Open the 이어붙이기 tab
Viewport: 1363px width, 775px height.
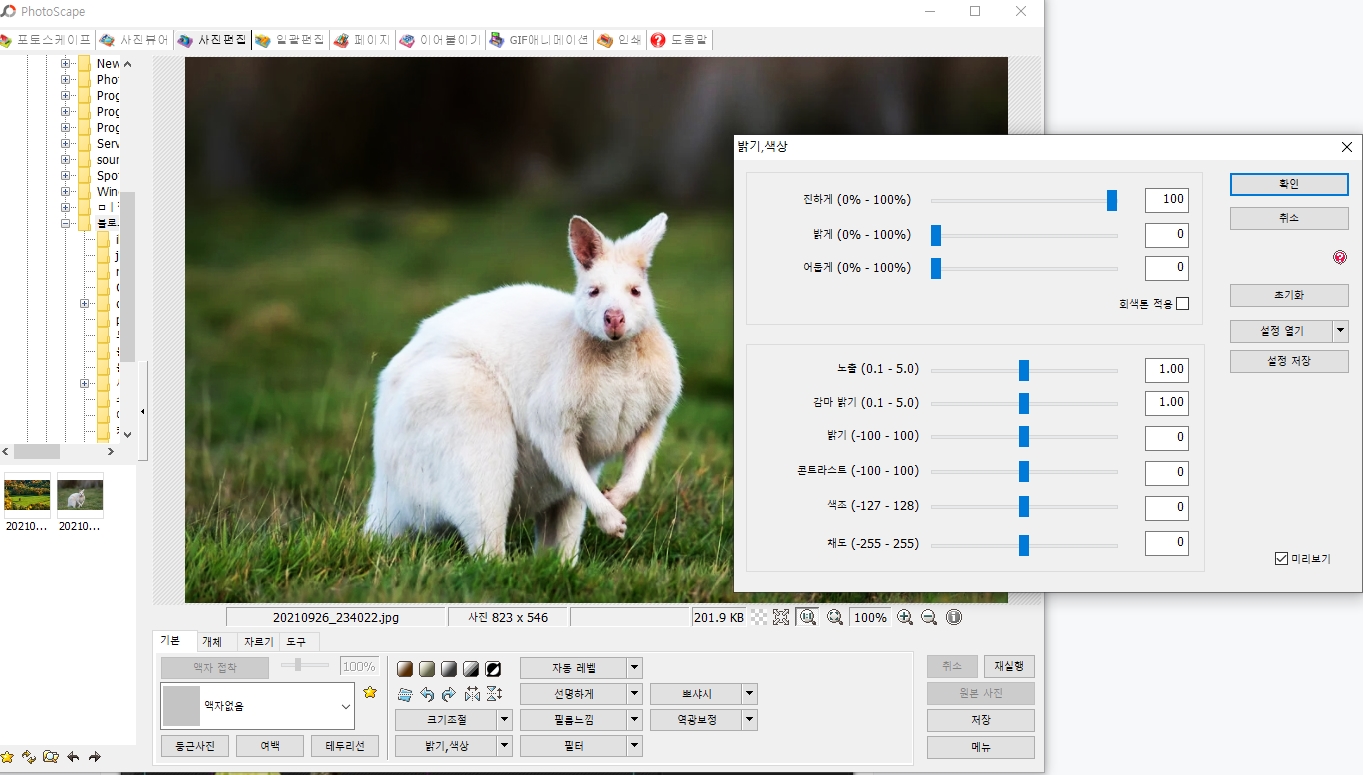pyautogui.click(x=440, y=40)
